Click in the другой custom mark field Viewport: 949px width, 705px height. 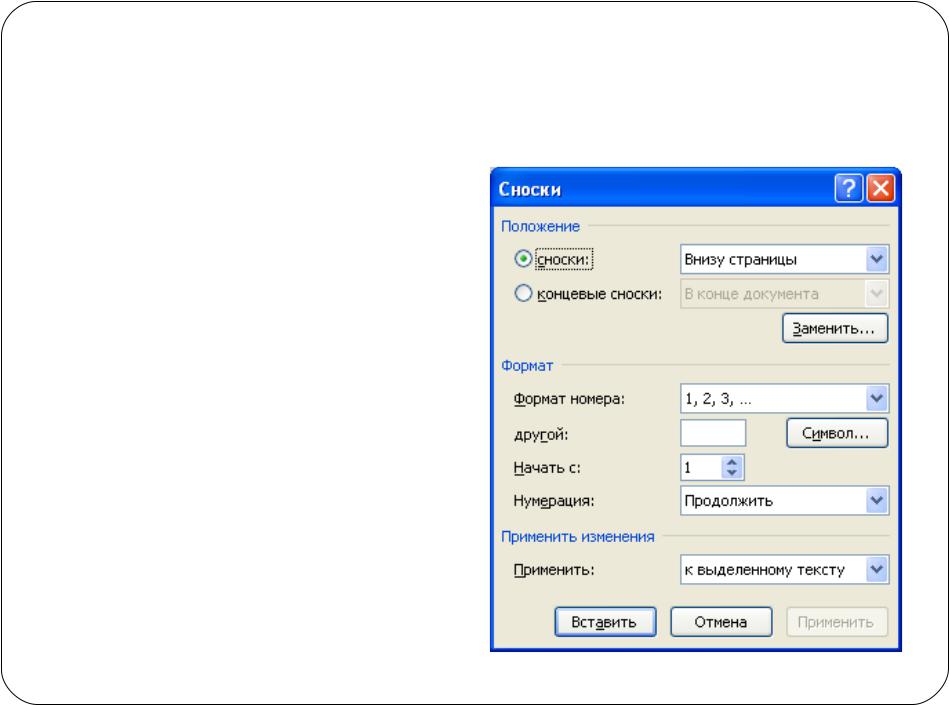713,433
